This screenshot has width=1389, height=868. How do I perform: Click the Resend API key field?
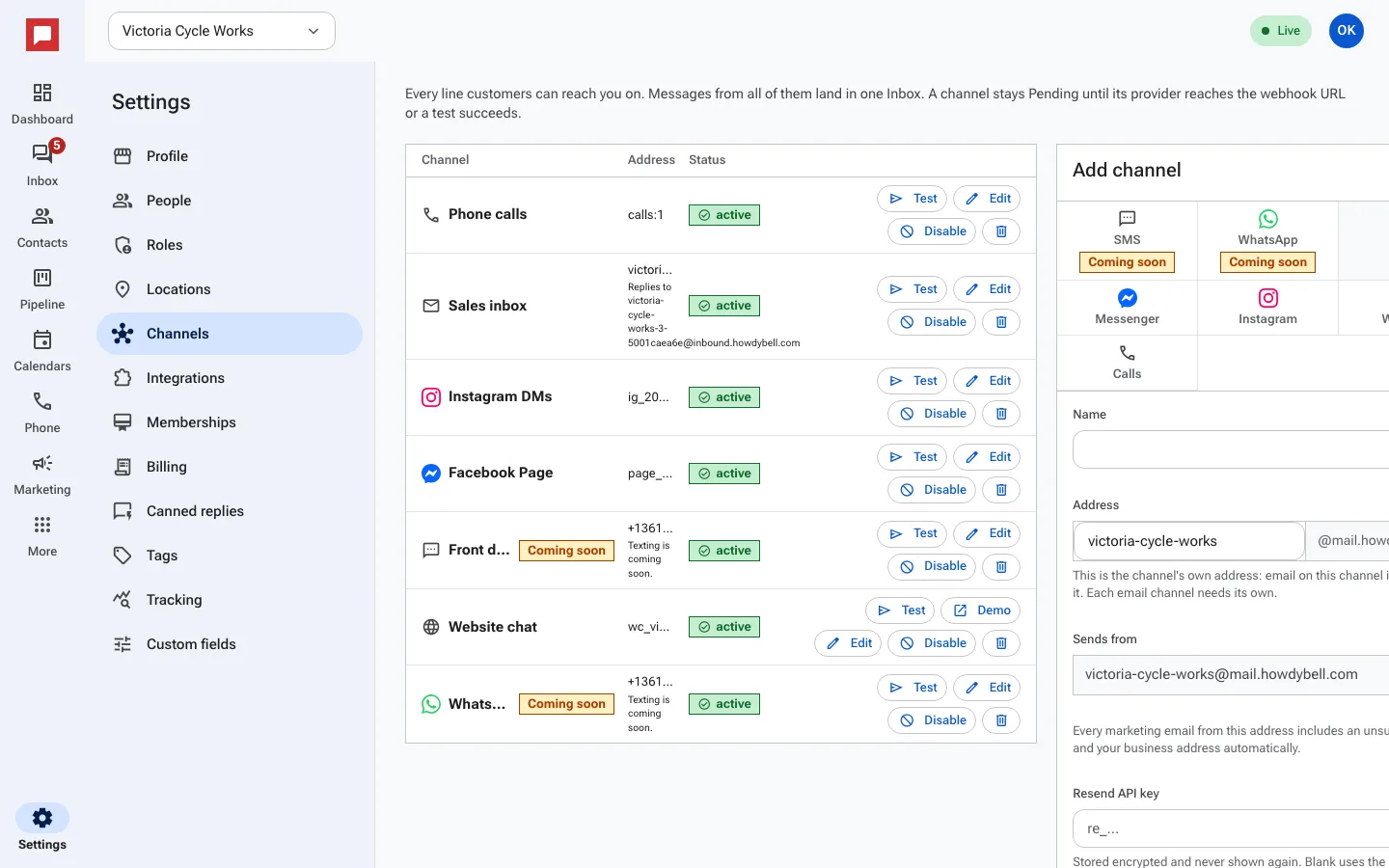click(x=1231, y=828)
